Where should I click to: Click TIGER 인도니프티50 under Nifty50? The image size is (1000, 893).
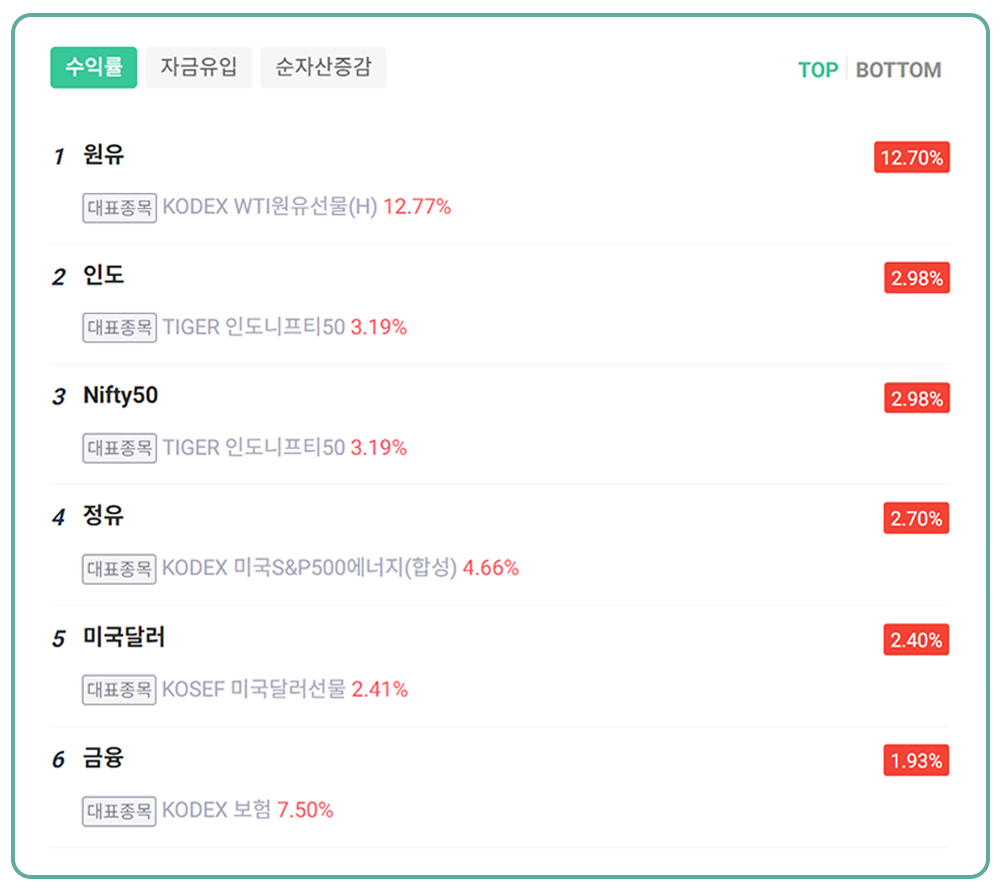point(254,448)
